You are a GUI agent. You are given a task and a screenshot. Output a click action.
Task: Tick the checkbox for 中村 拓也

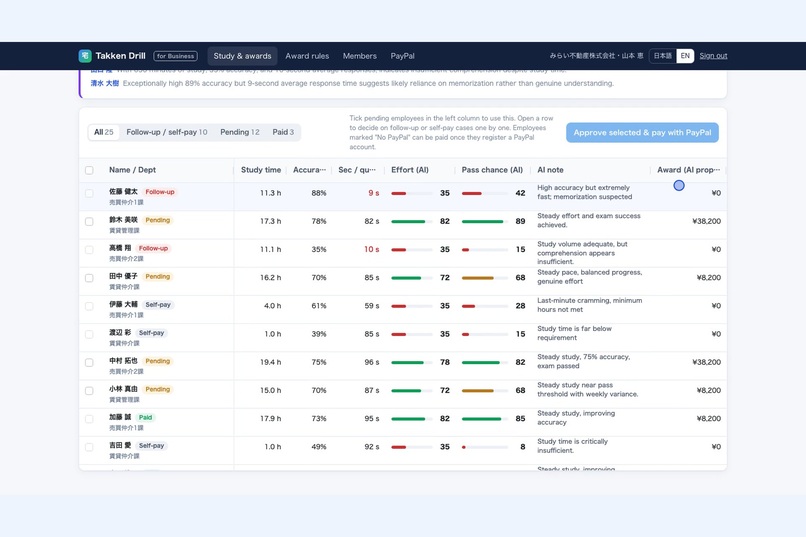(x=89, y=363)
